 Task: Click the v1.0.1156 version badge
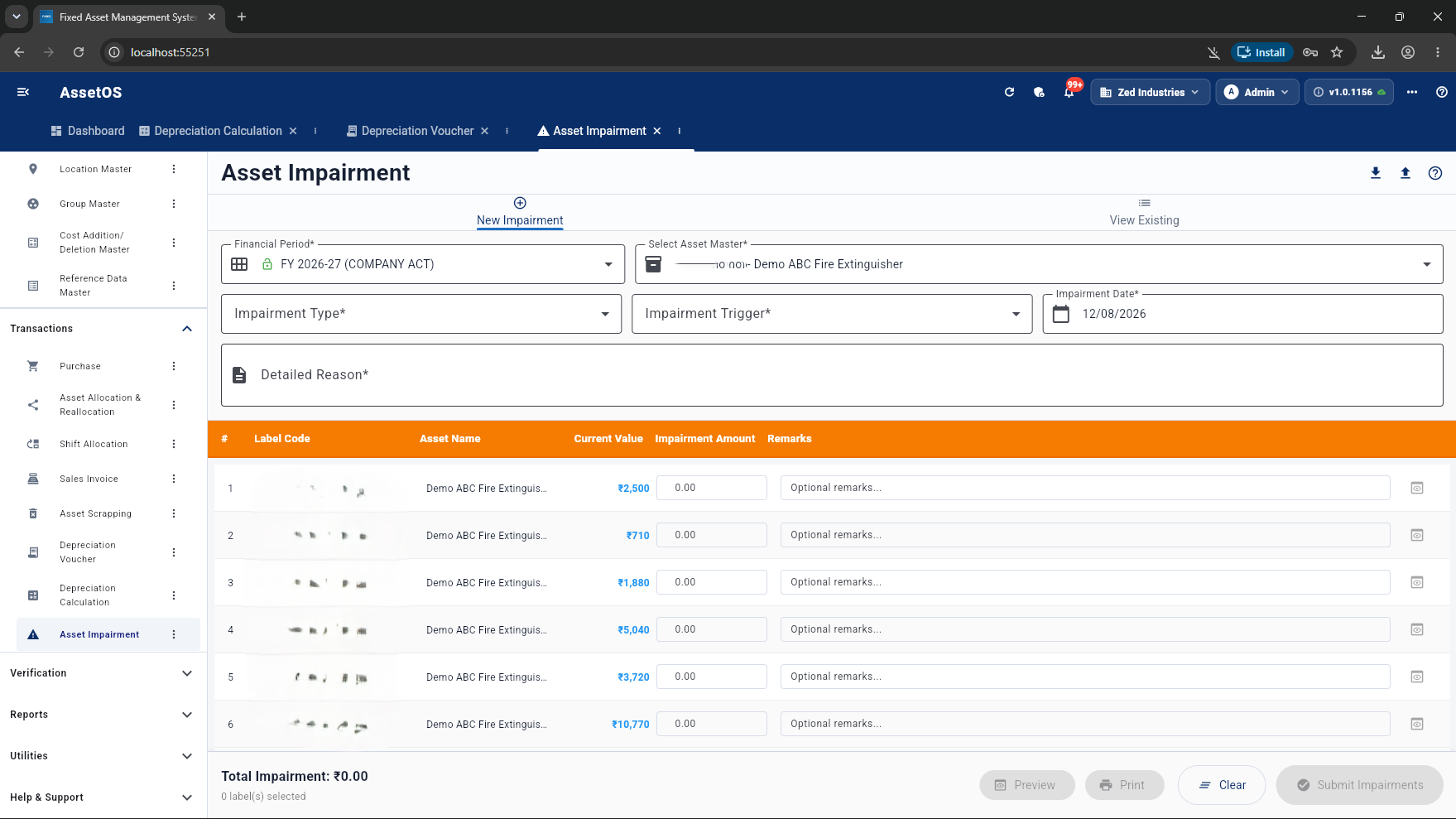point(1349,92)
